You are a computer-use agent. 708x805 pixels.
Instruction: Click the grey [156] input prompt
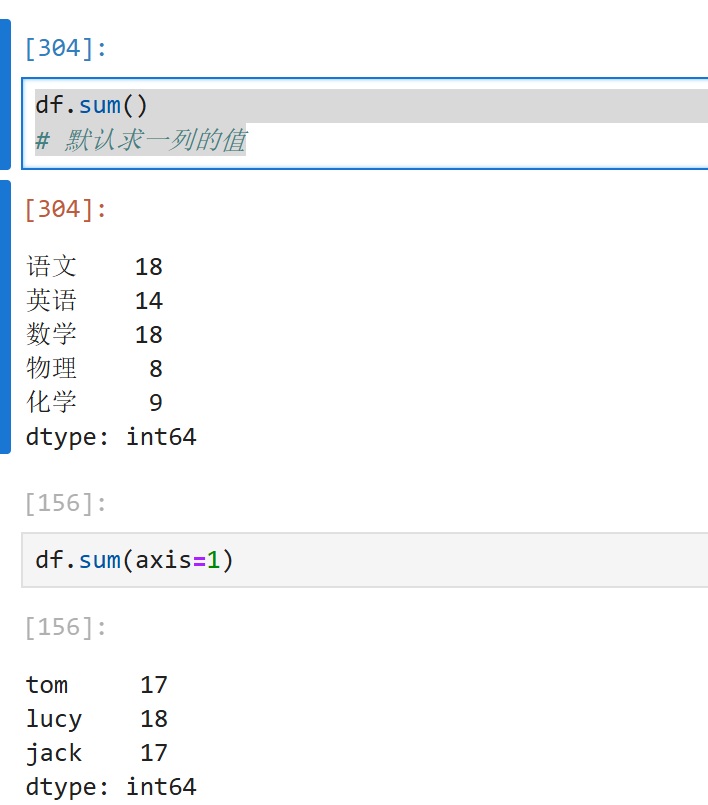click(x=65, y=503)
